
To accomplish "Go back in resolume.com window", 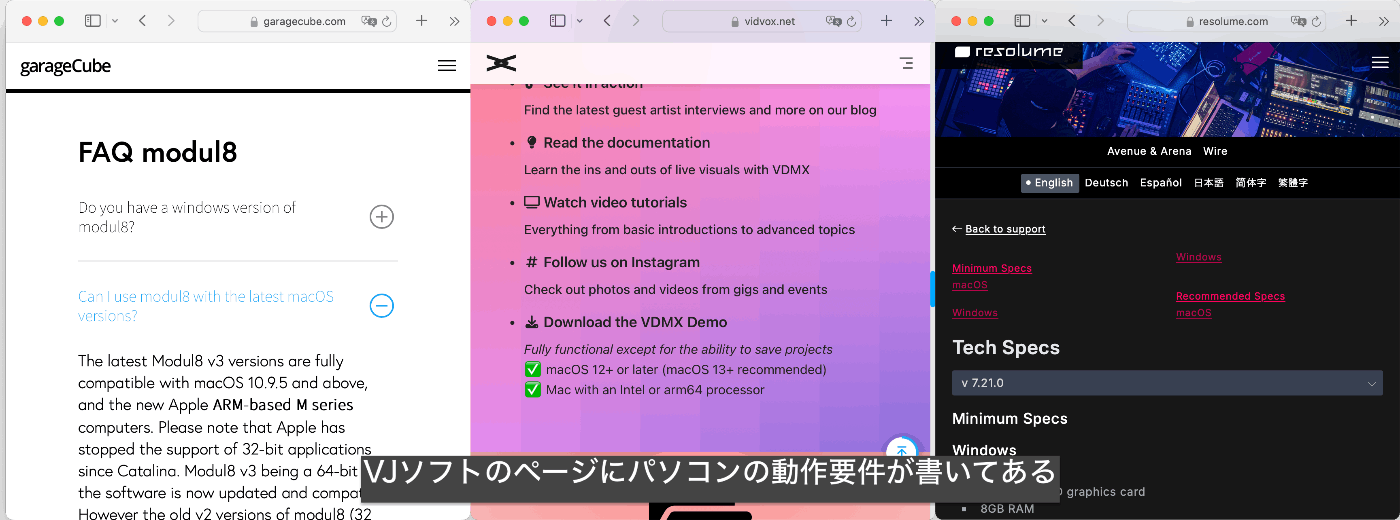I will 1072,20.
